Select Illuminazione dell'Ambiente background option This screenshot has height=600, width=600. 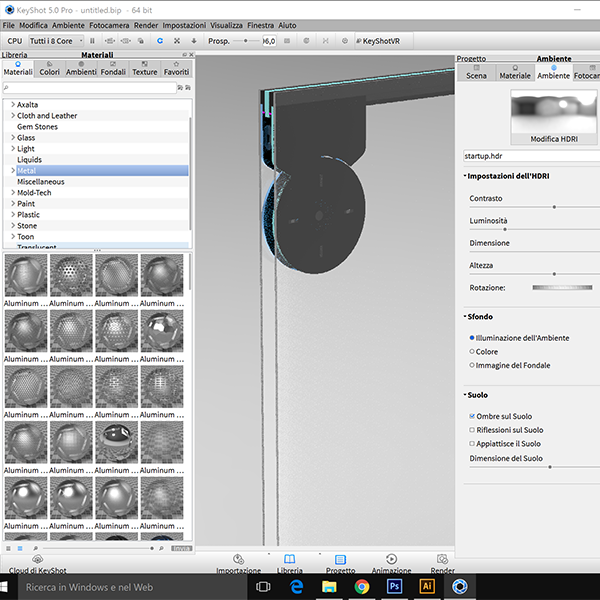tap(472, 338)
